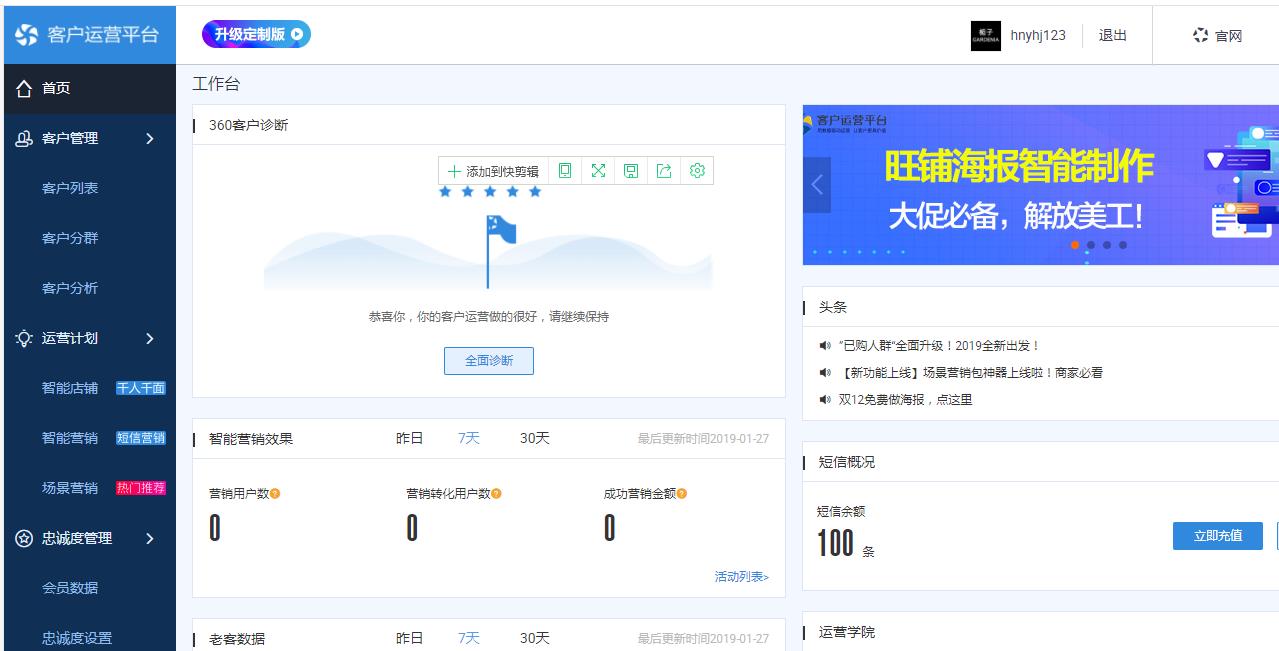Click the share export icon
The height and width of the screenshot is (651, 1279).
pos(664,171)
